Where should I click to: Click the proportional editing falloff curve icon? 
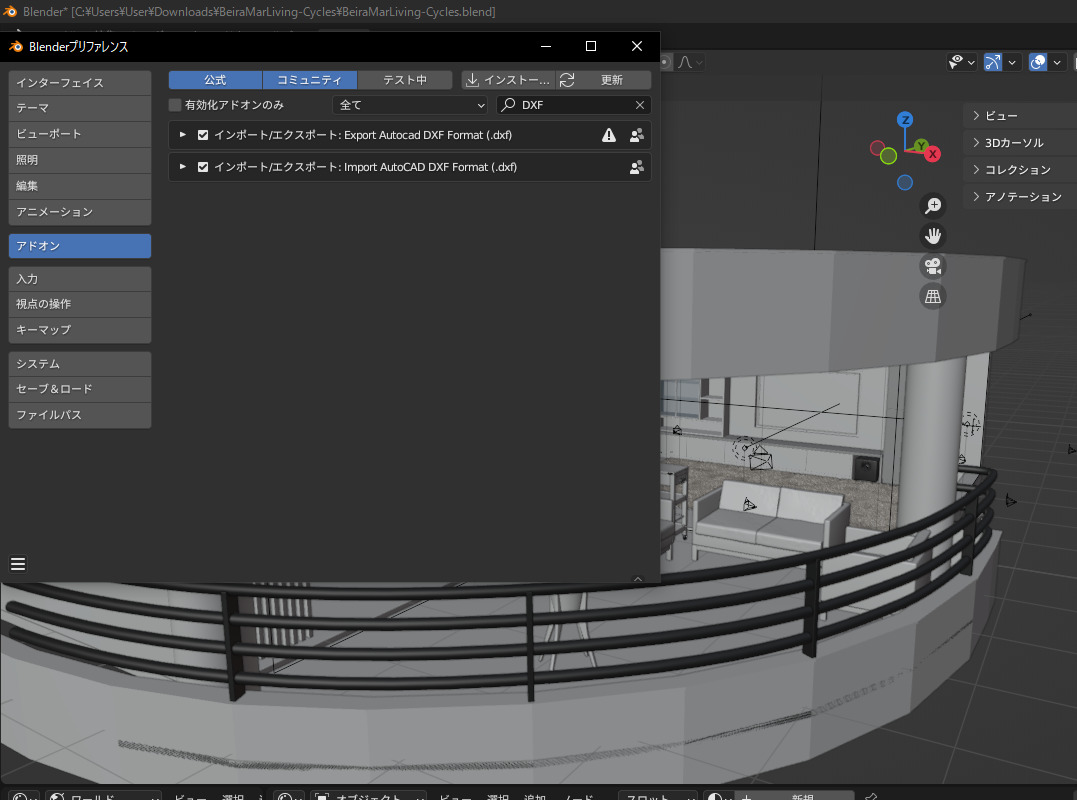[x=685, y=62]
